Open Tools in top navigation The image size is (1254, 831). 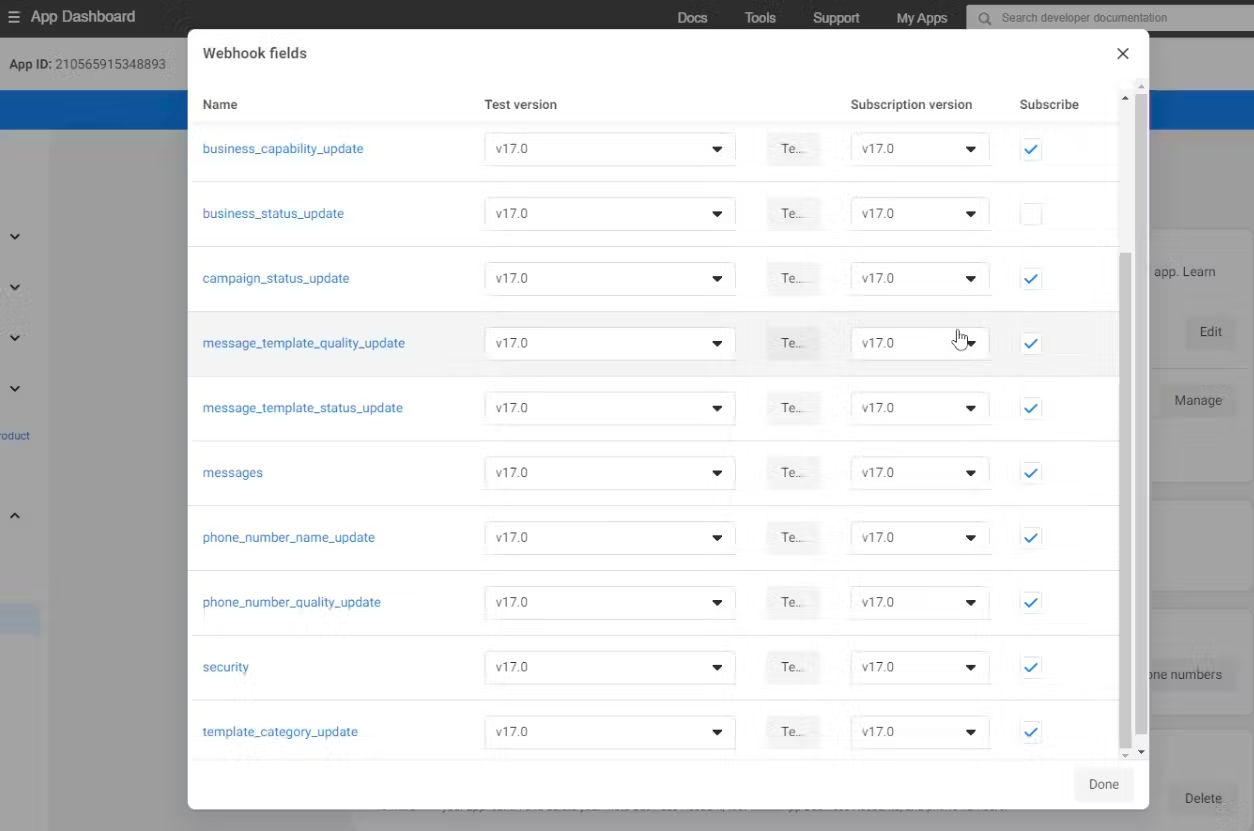pyautogui.click(x=760, y=18)
